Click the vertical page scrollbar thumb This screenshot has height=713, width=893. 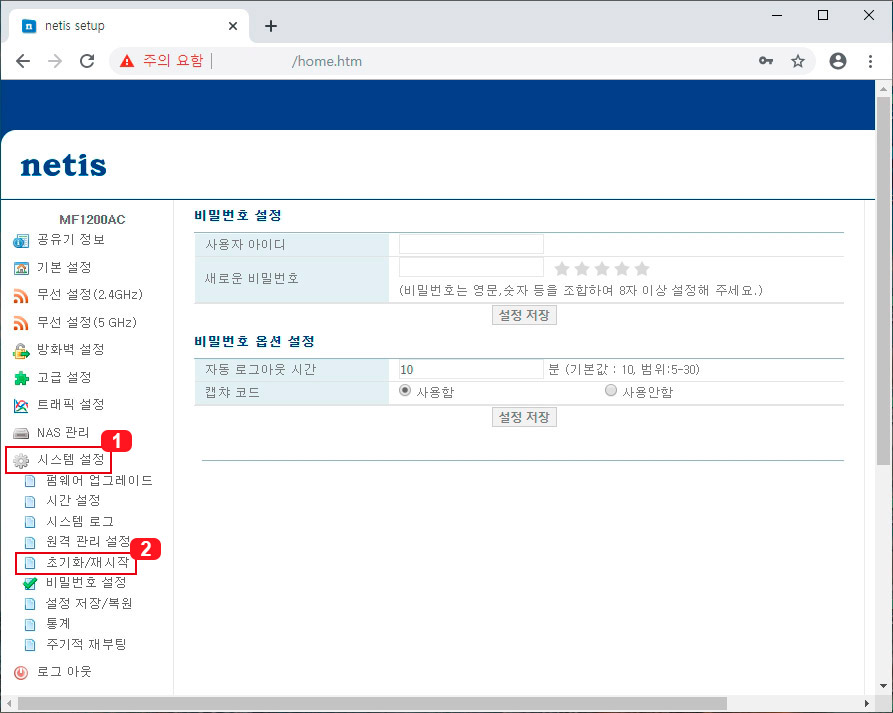pos(883,281)
